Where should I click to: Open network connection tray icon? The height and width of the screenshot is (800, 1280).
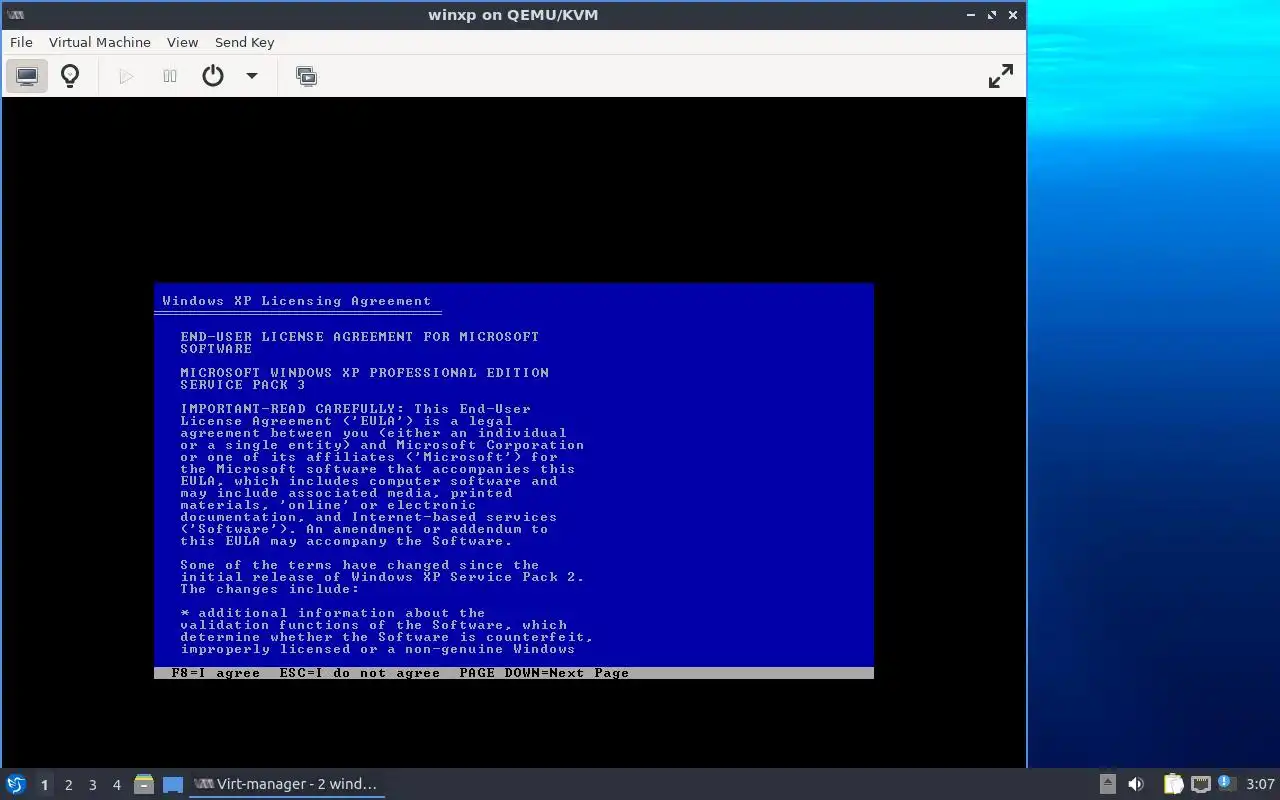(x=1201, y=784)
